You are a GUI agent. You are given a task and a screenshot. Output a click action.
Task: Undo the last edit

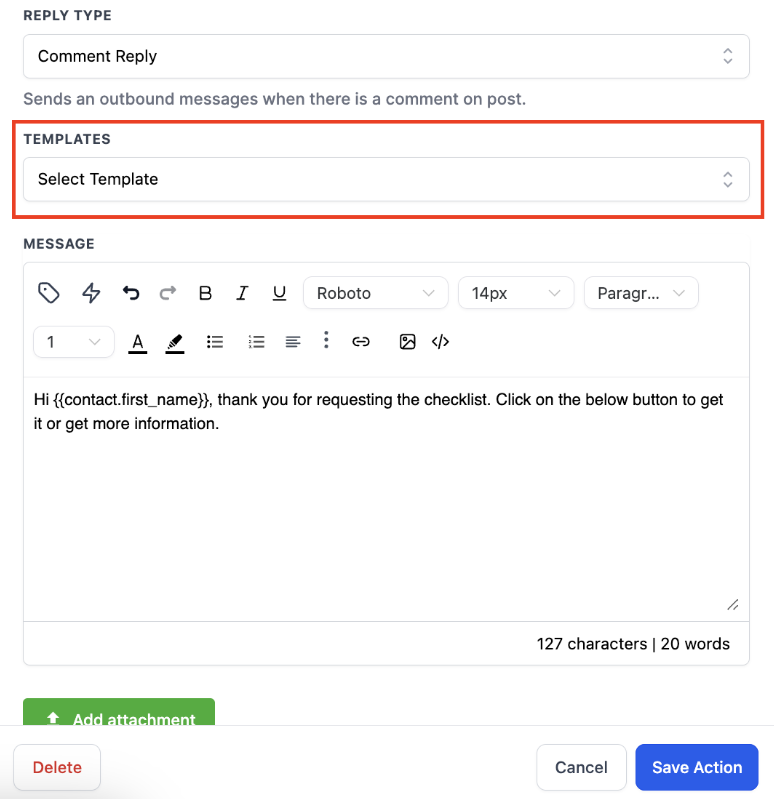(x=131, y=293)
